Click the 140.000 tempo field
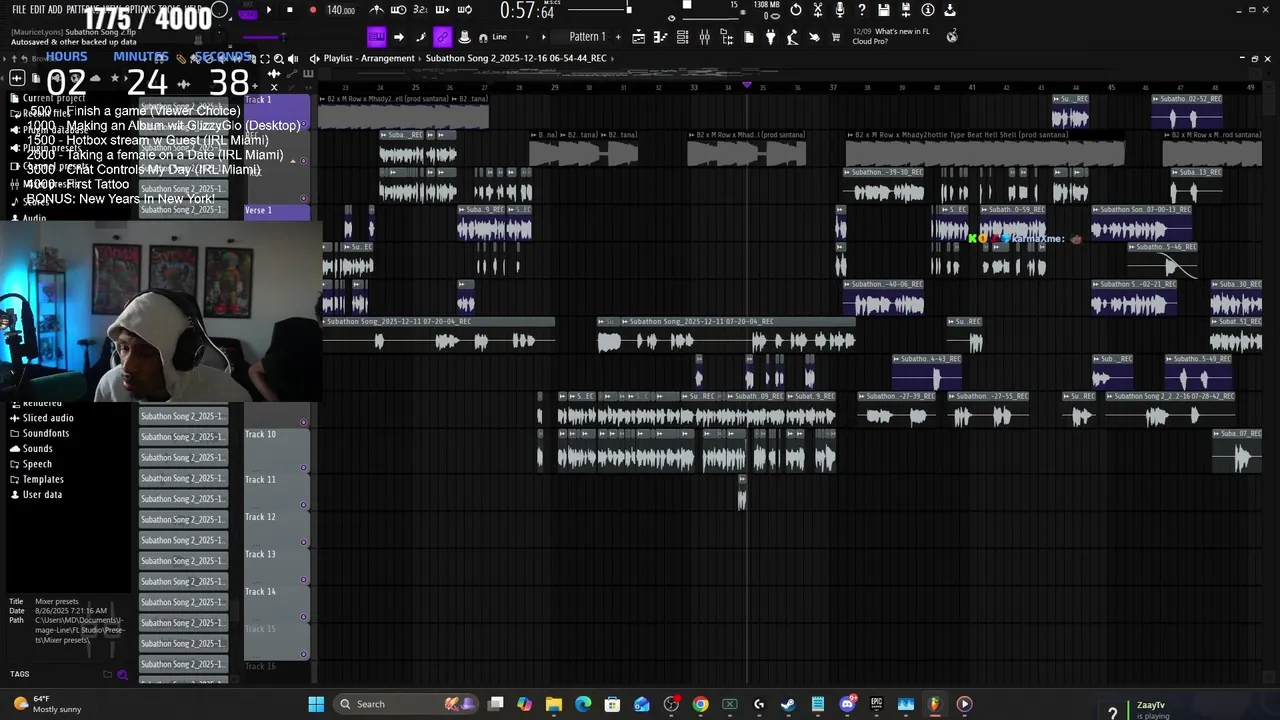1280x720 pixels. tap(341, 10)
